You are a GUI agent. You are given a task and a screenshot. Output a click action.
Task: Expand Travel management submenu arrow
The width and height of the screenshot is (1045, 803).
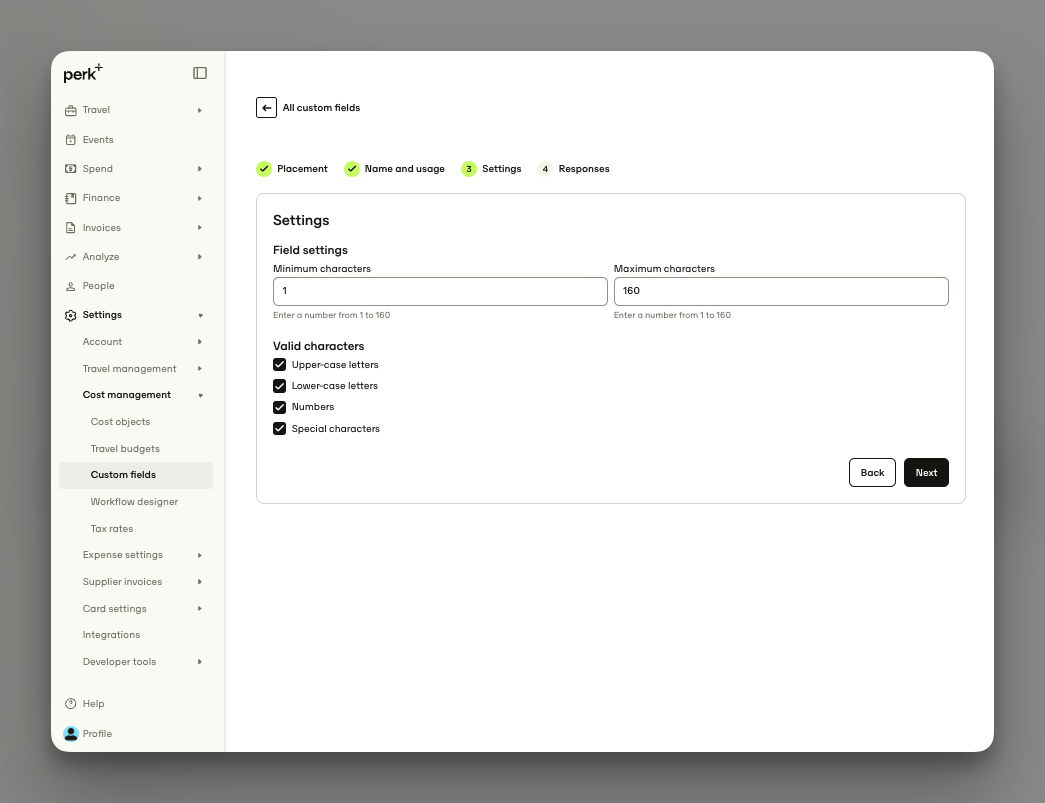200,369
